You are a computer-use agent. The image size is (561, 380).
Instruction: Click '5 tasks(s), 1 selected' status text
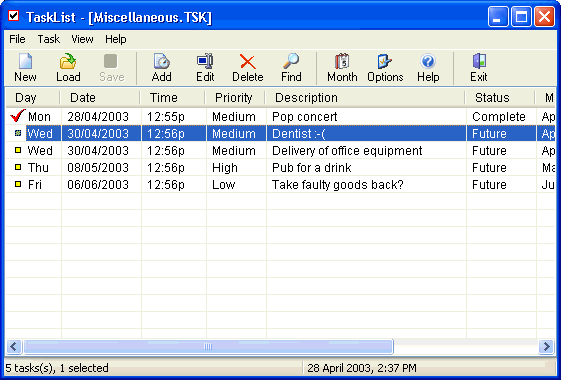pyautogui.click(x=57, y=368)
